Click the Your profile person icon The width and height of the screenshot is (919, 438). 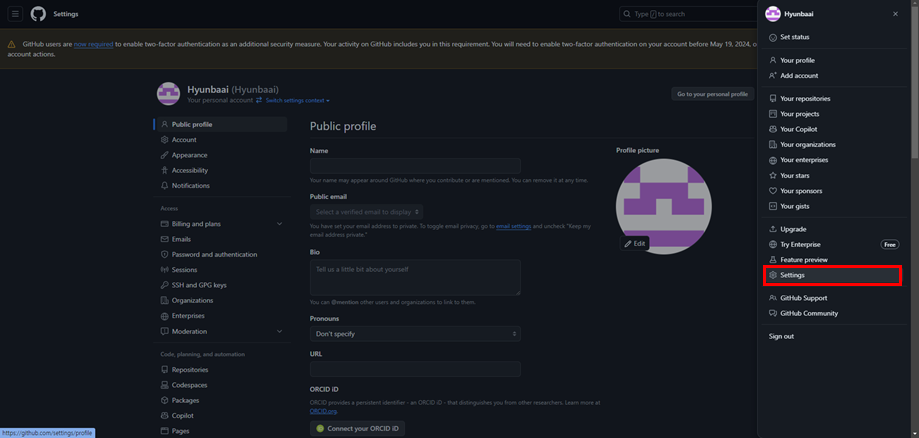772,60
